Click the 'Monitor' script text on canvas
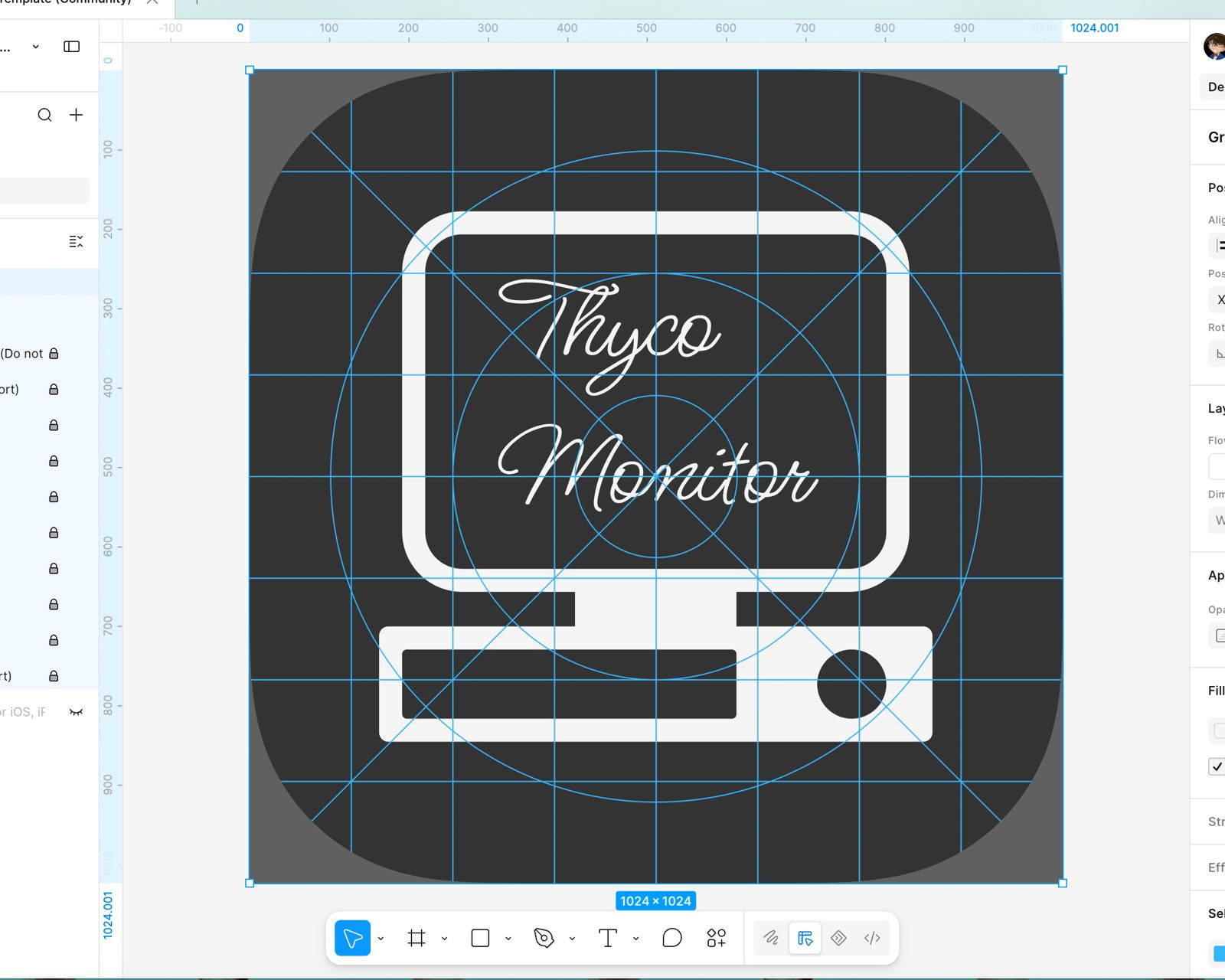 [x=658, y=467]
